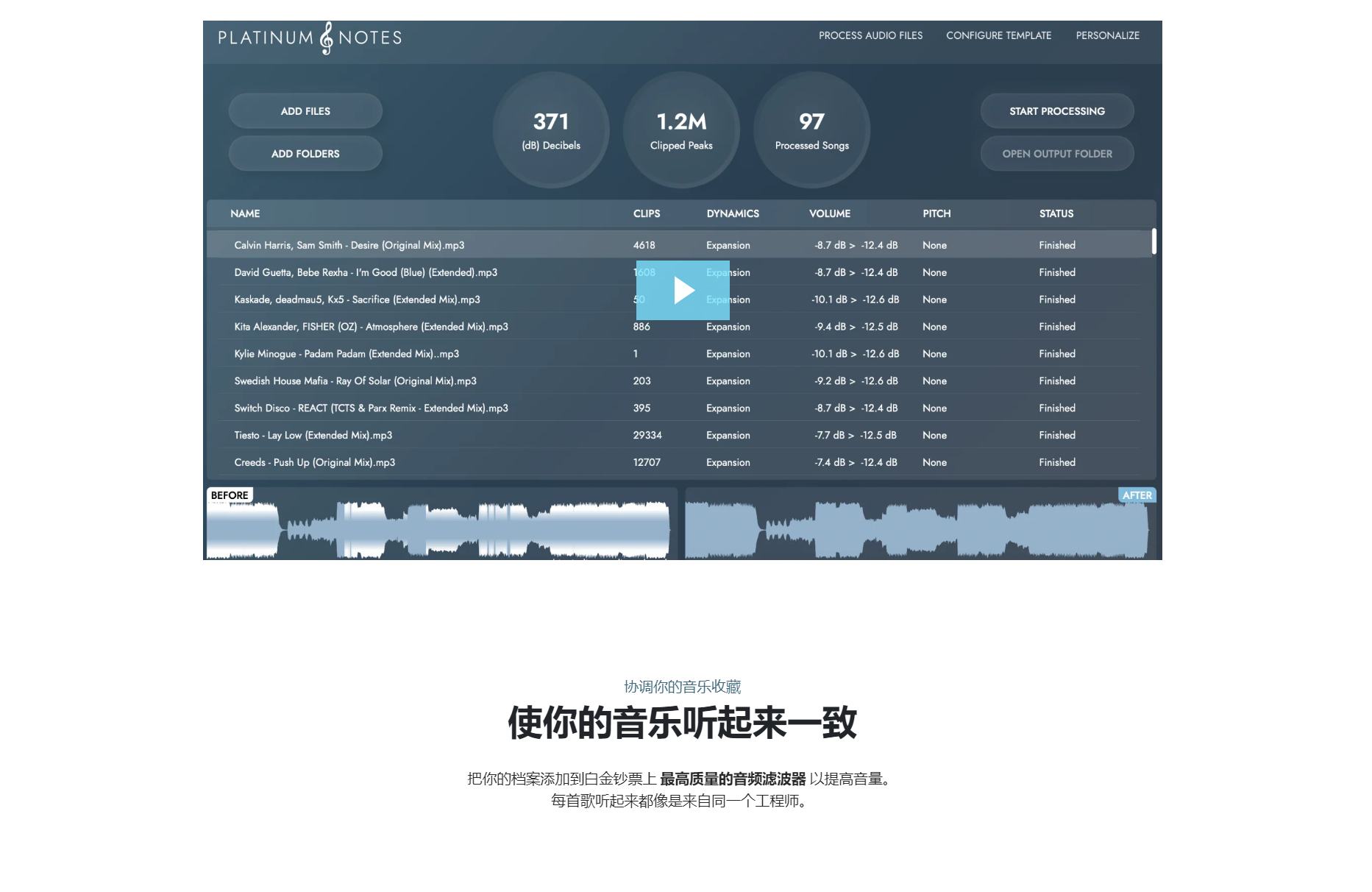This screenshot has width=1372, height=892.
Task: Click bold text 最高质量的音频滤波器
Action: point(733,779)
